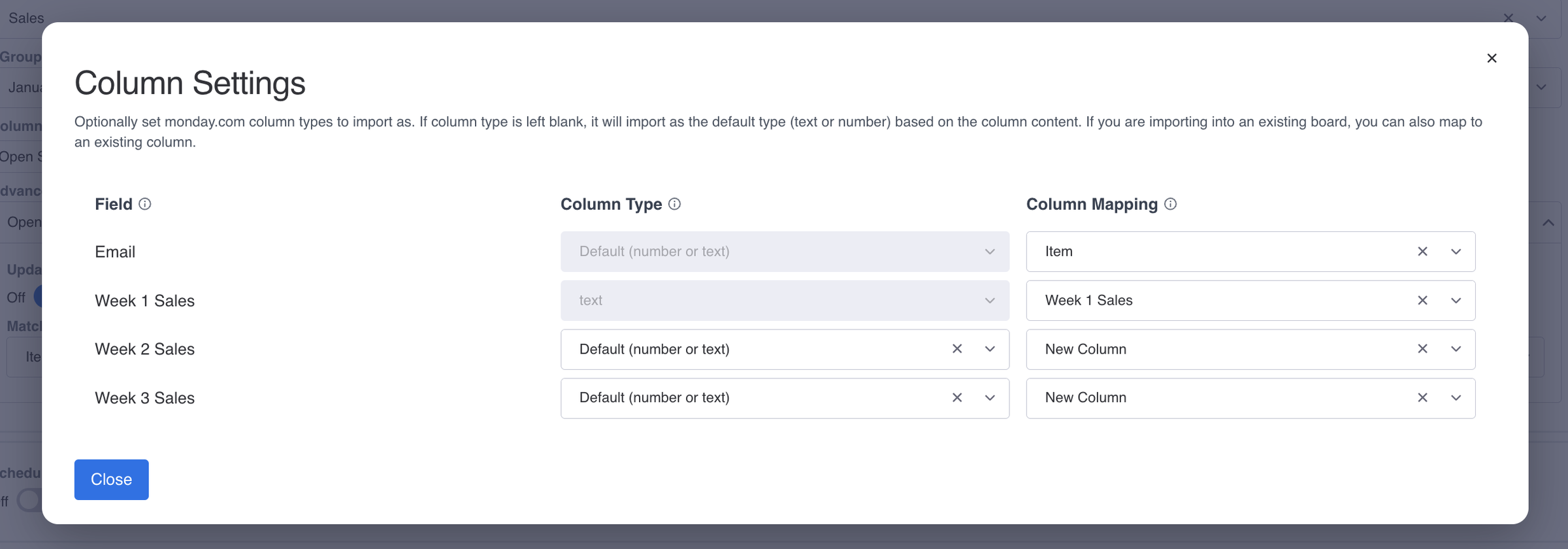Open Week 3 Sales mapping dropdown arrow

click(1456, 398)
